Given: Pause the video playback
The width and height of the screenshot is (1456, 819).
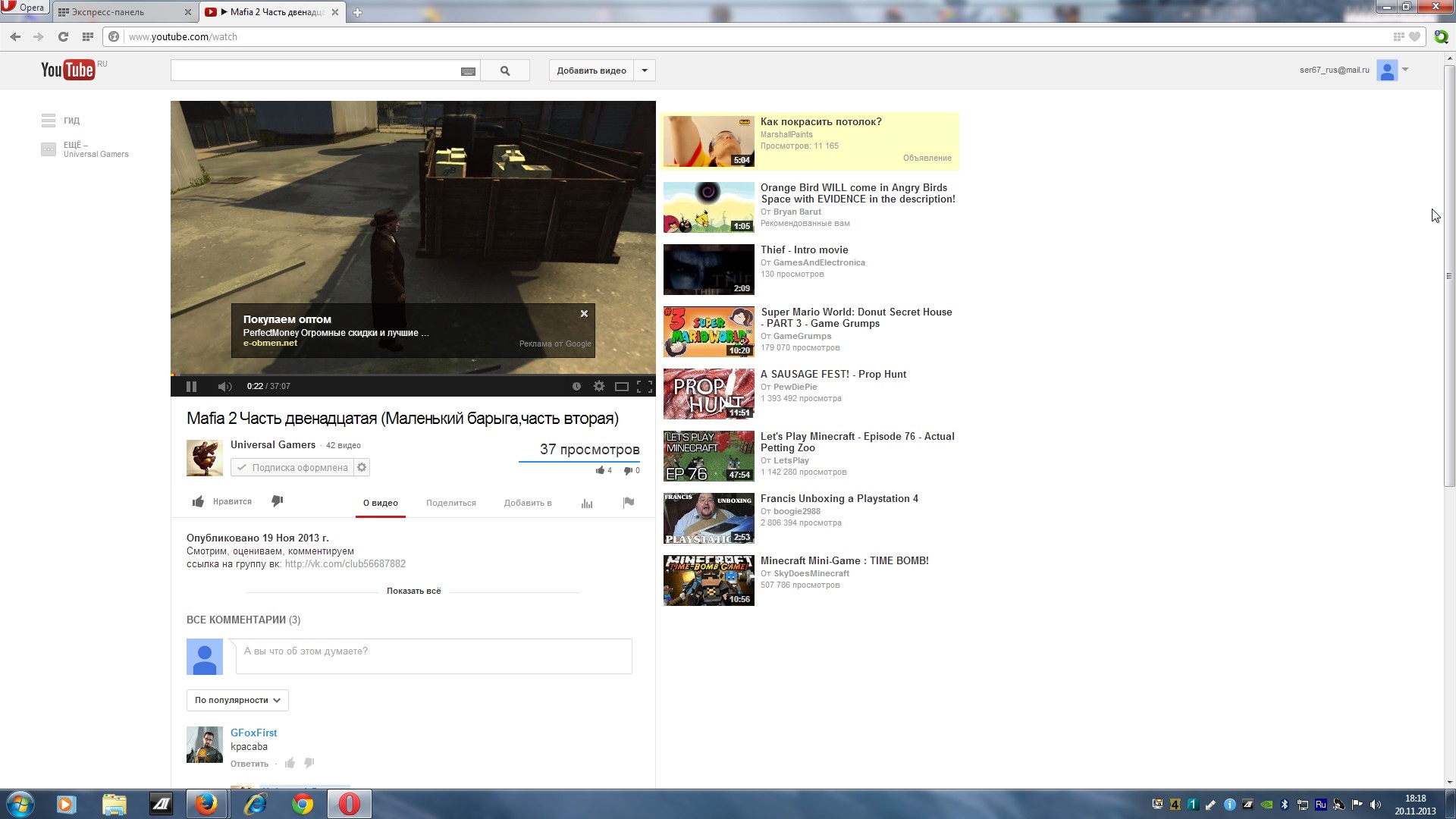Looking at the screenshot, I should (x=191, y=387).
